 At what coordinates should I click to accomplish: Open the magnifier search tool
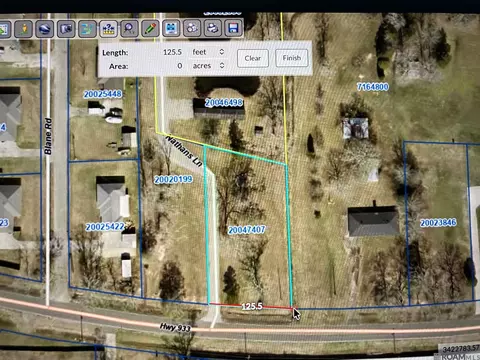[129, 29]
